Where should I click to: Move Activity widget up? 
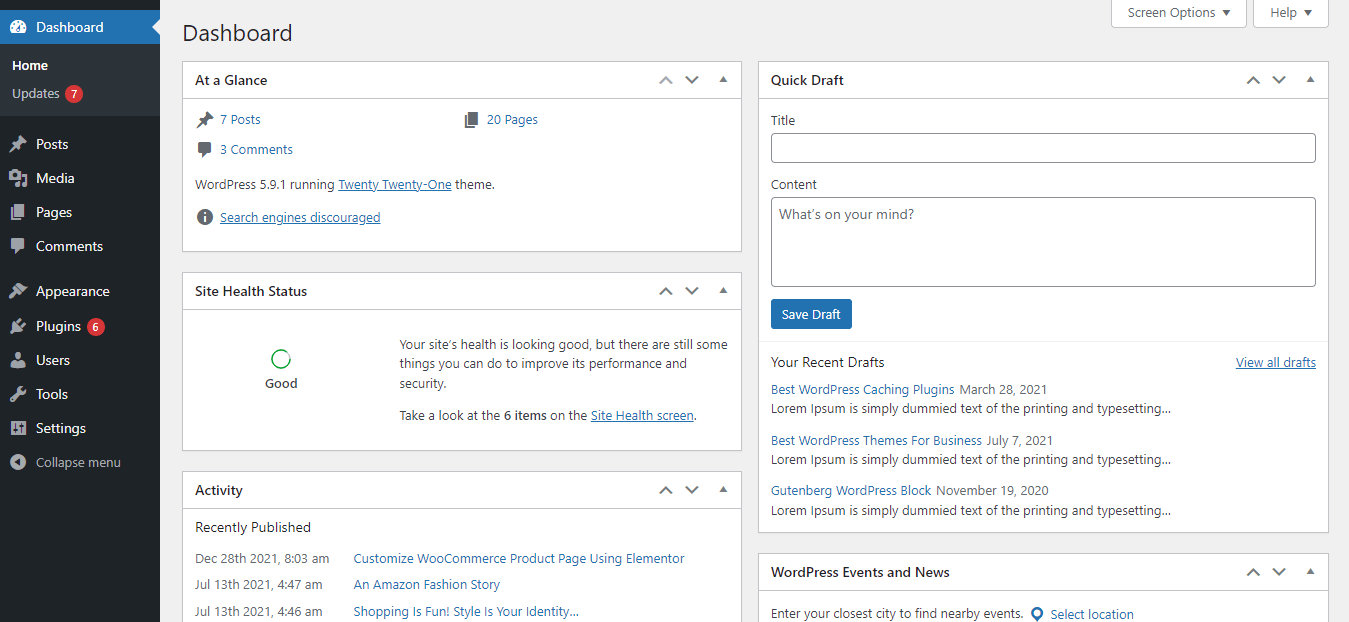[x=666, y=490]
